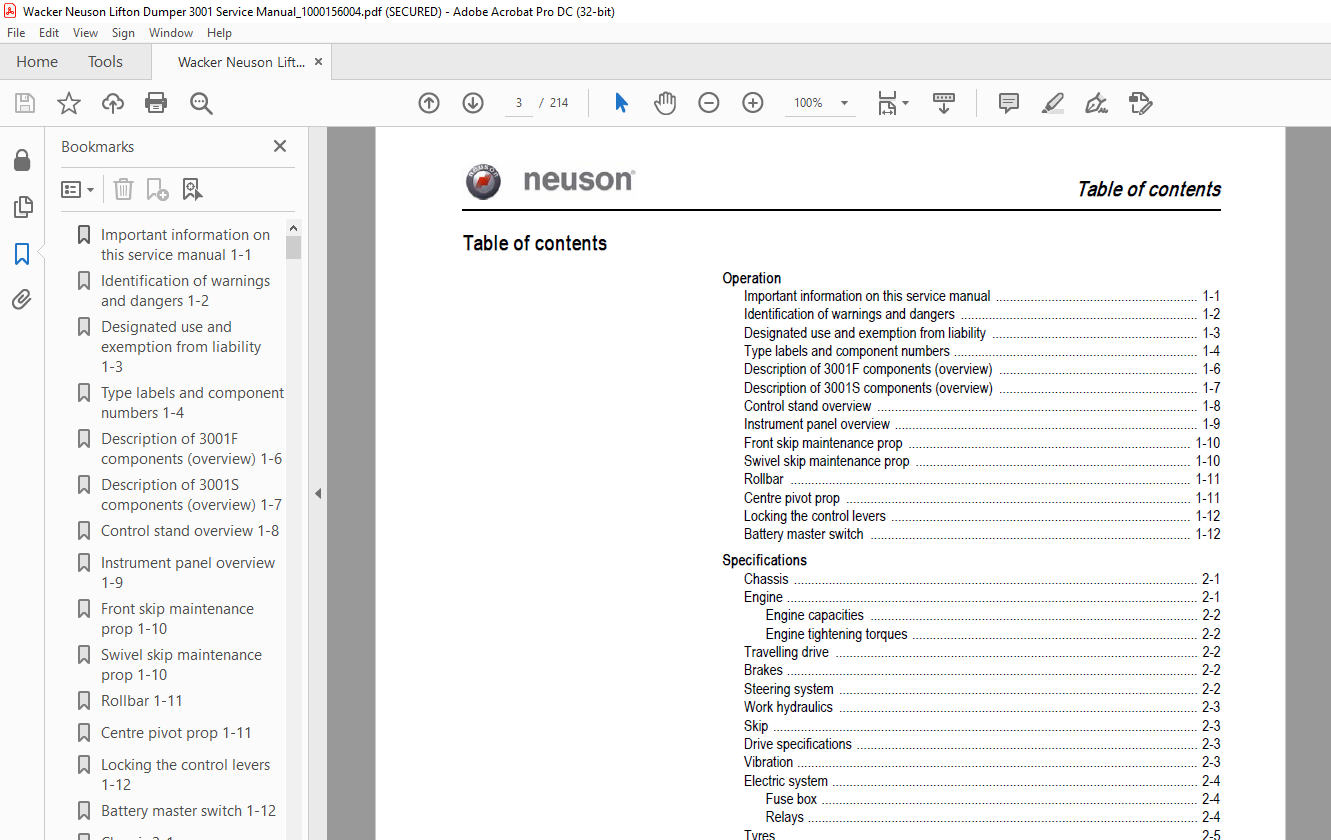
Task: Print the document via printer icon
Action: pos(156,103)
